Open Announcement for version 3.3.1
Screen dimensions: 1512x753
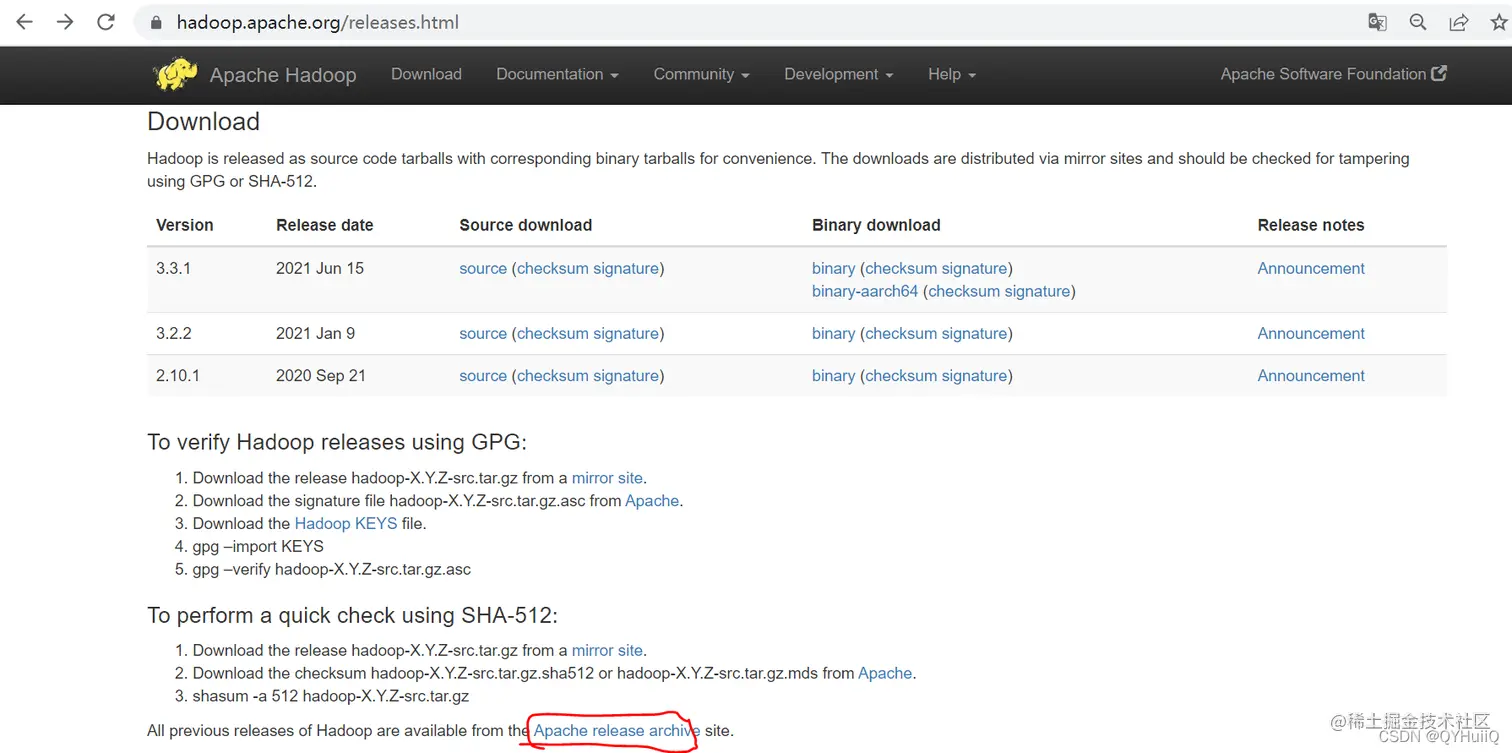pyautogui.click(x=1311, y=268)
